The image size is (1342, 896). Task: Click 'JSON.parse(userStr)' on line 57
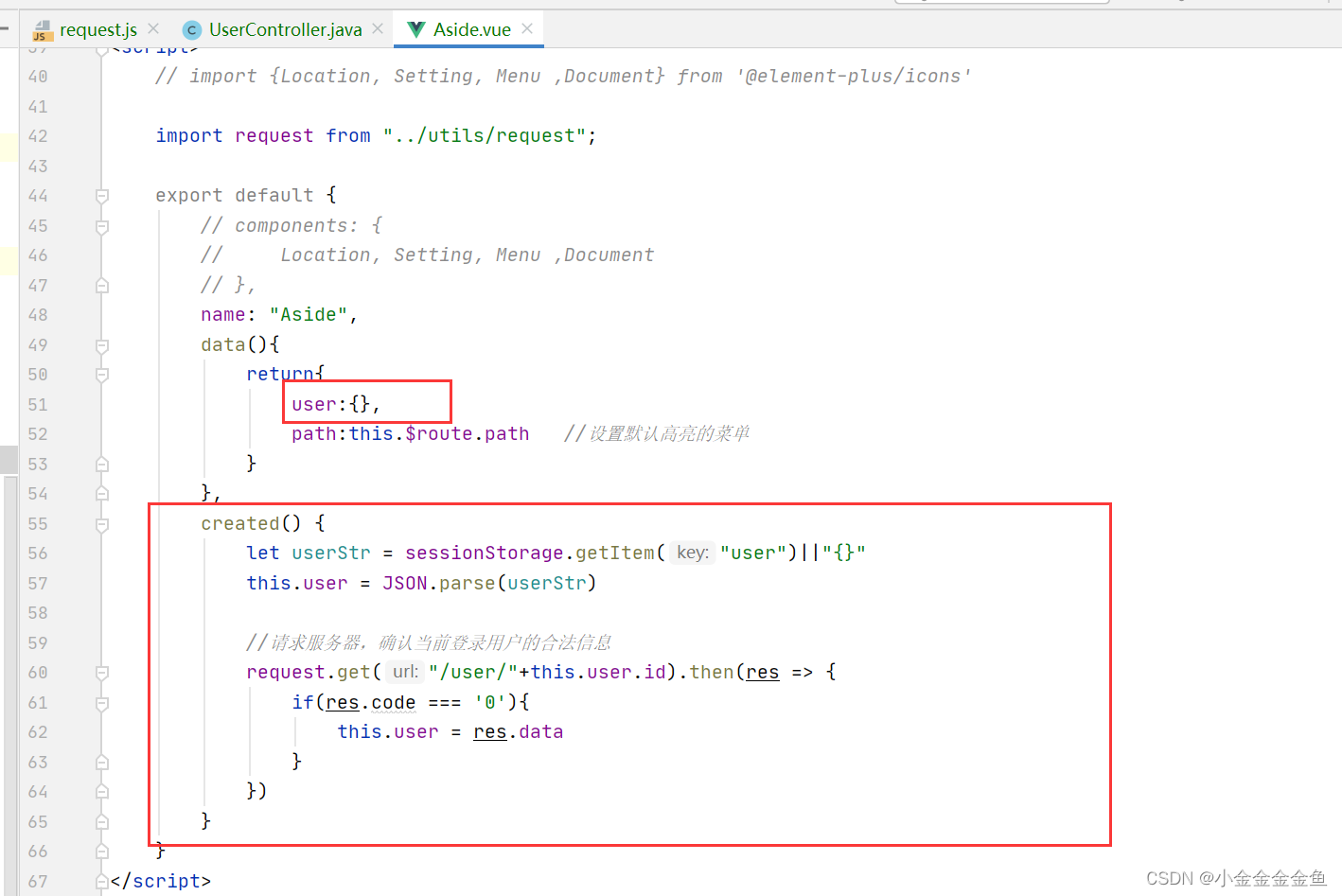point(489,584)
